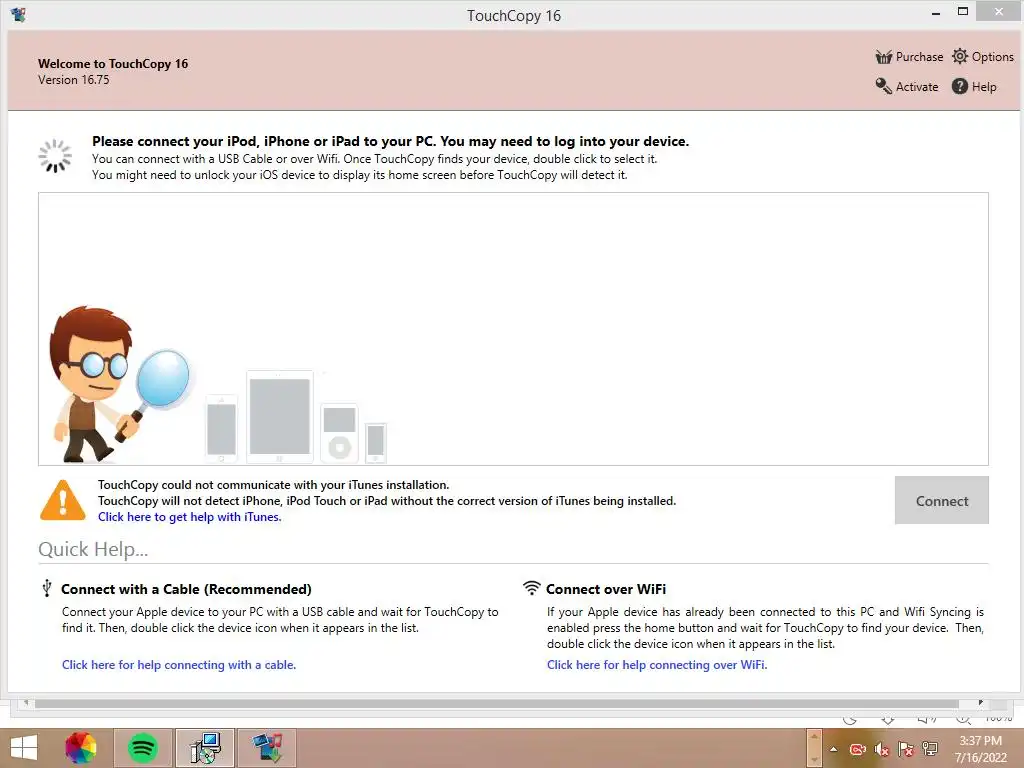Click the Connect button
The image size is (1024, 768).
(941, 500)
